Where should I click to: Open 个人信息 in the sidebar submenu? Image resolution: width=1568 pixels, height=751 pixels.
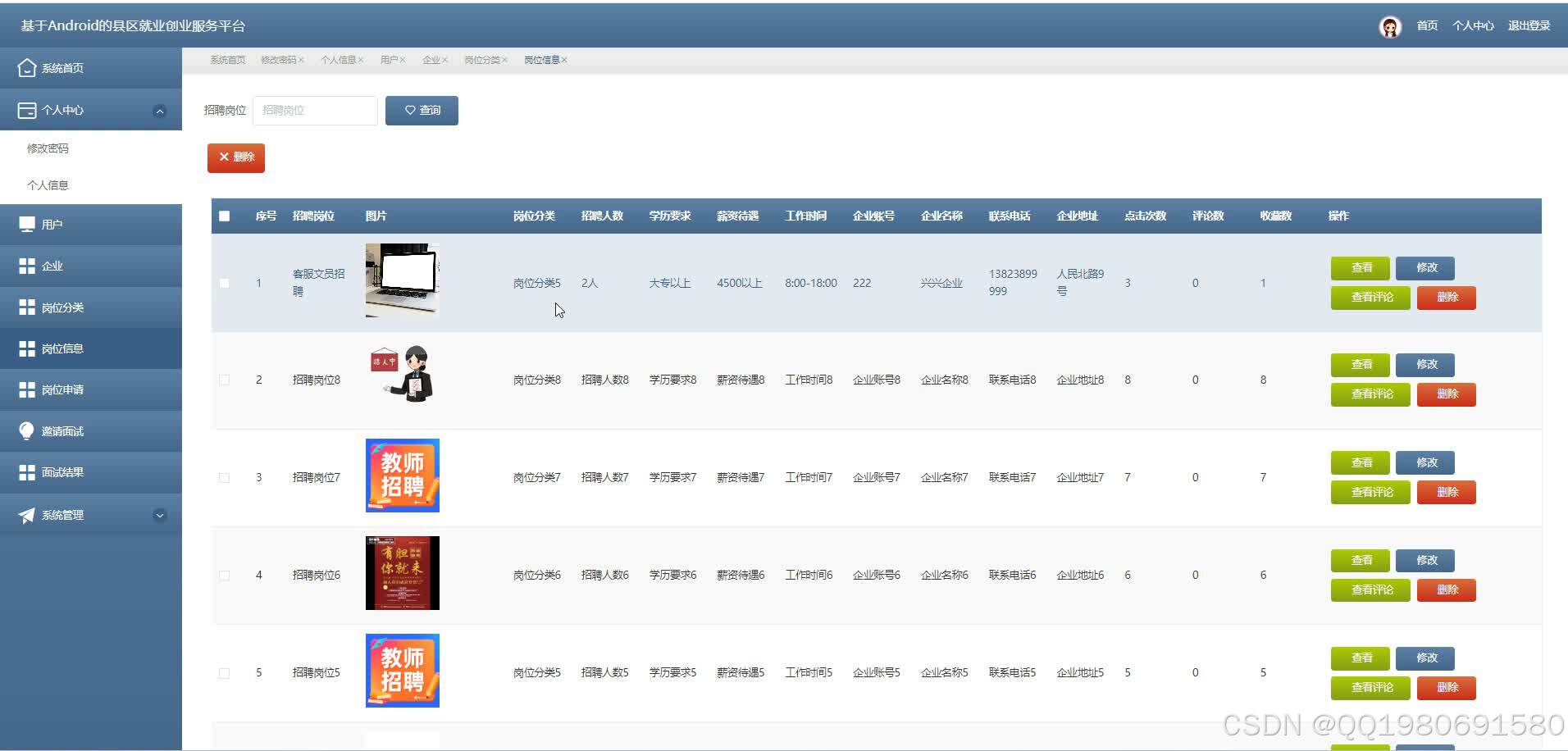pyautogui.click(x=48, y=185)
